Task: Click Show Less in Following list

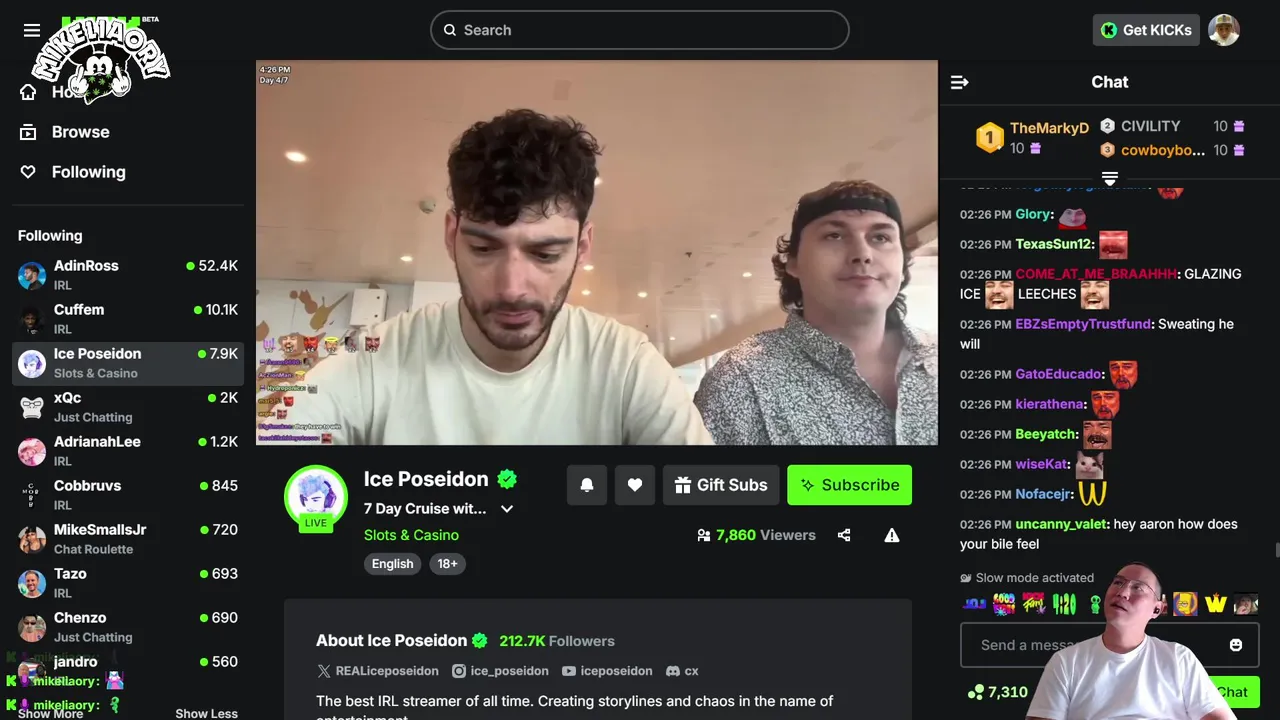Action: [x=206, y=713]
